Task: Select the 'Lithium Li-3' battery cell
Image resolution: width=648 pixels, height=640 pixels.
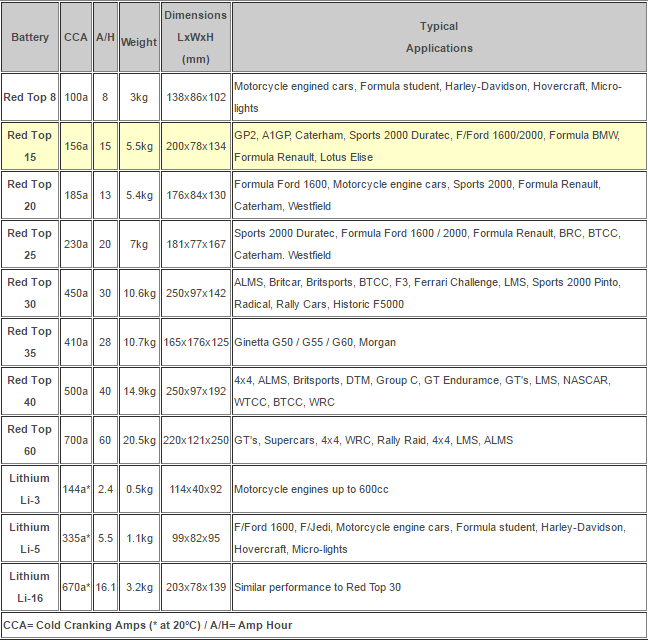Action: click(30, 489)
